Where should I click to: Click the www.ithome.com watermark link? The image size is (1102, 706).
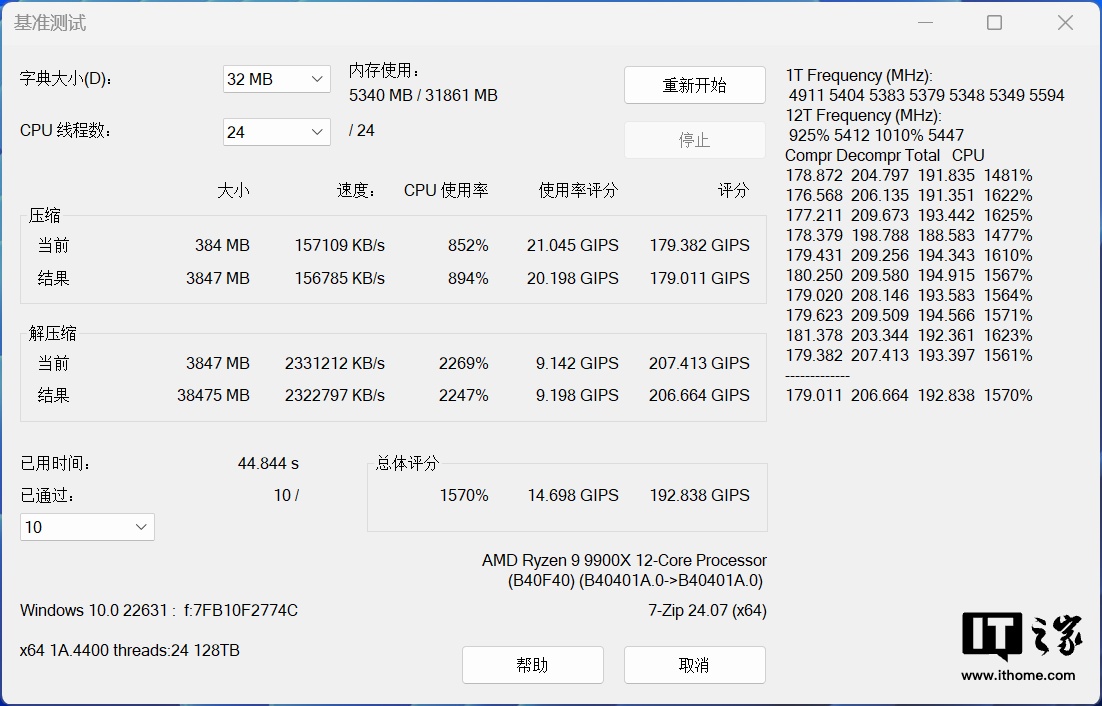point(1018,675)
